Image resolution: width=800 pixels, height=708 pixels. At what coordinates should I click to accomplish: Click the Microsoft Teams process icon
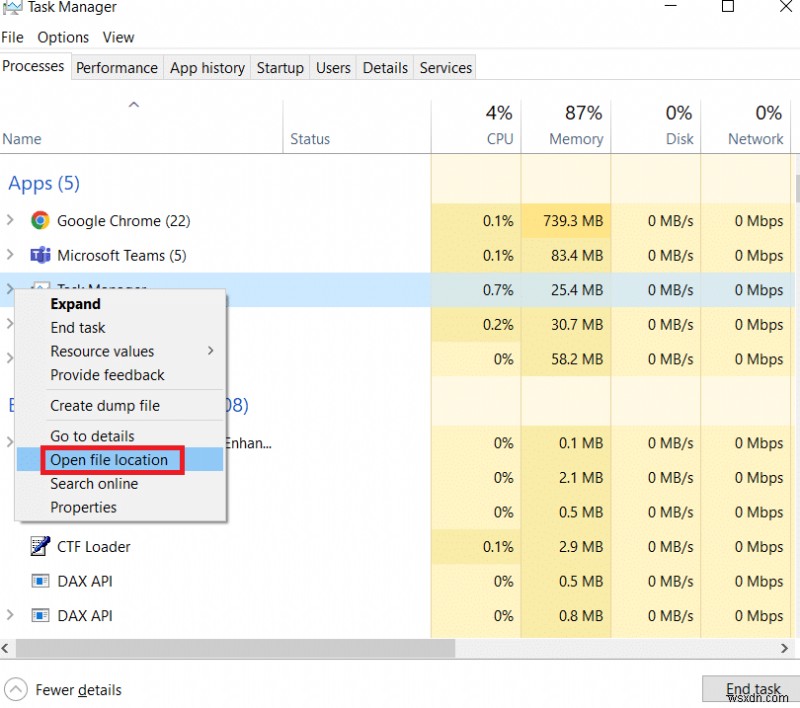40,255
